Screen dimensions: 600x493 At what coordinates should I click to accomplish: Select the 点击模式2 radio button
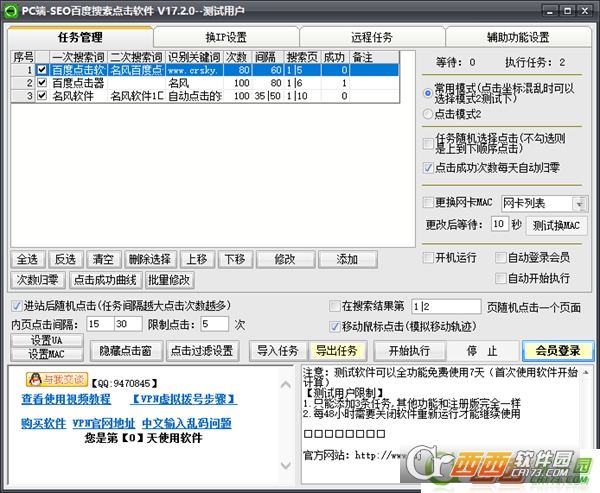428,114
